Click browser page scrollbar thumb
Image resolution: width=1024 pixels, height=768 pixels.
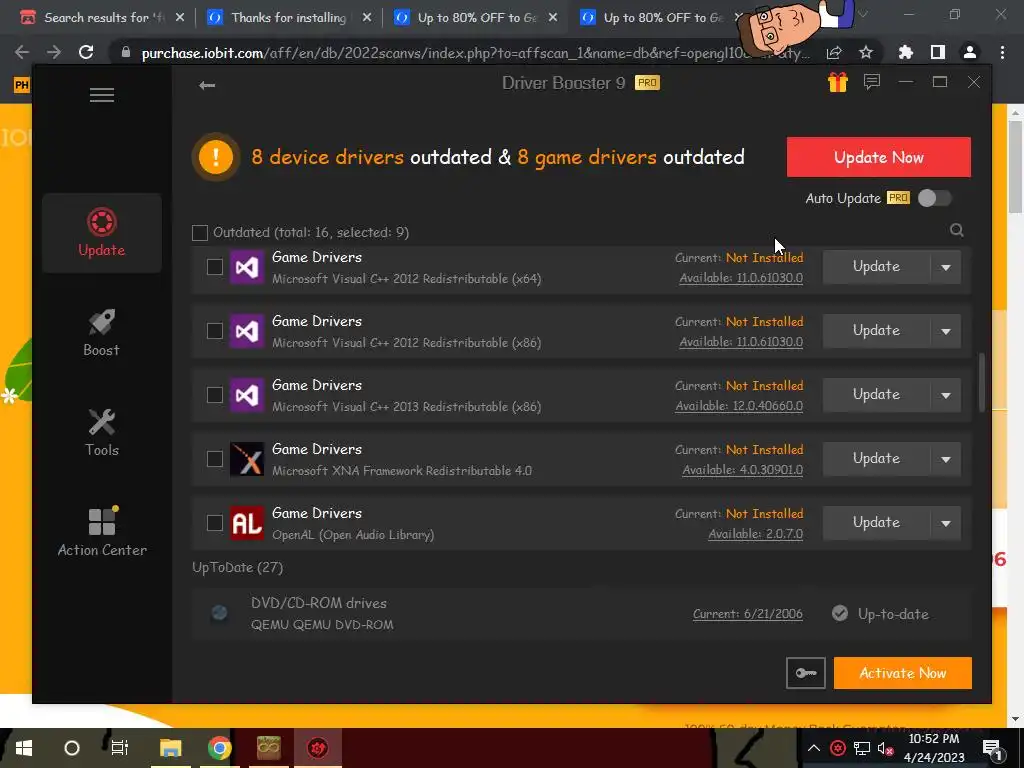click(x=1015, y=167)
